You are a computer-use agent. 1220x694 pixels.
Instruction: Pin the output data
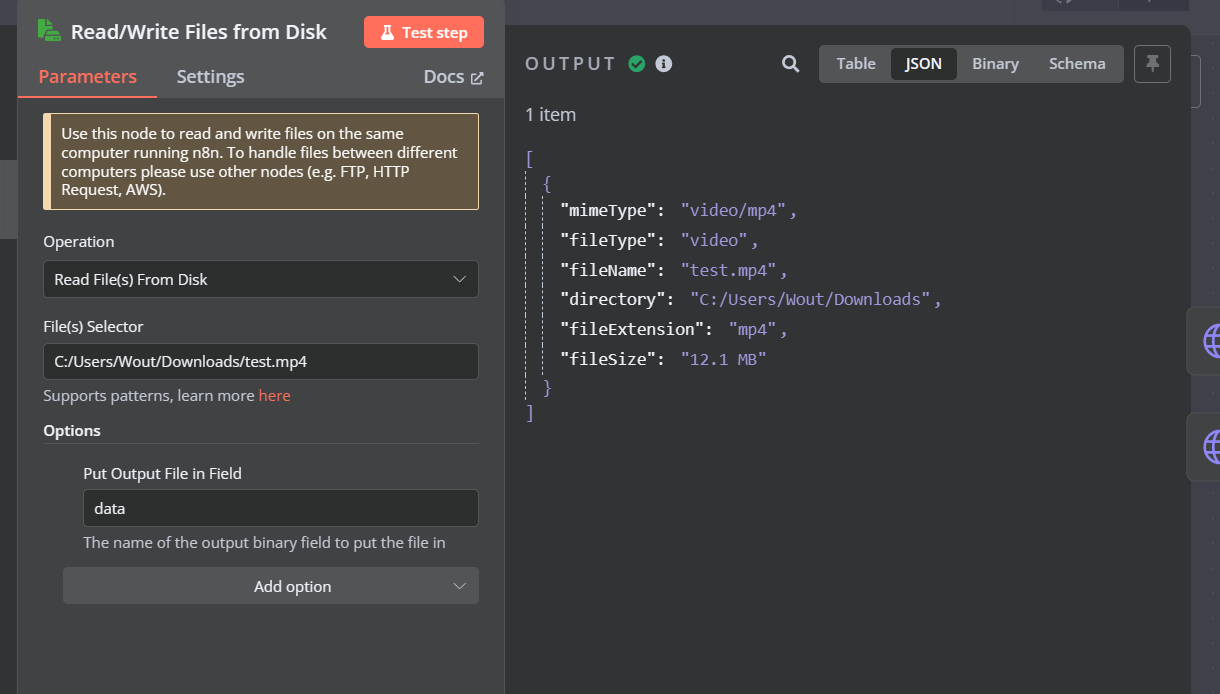[x=1153, y=64]
